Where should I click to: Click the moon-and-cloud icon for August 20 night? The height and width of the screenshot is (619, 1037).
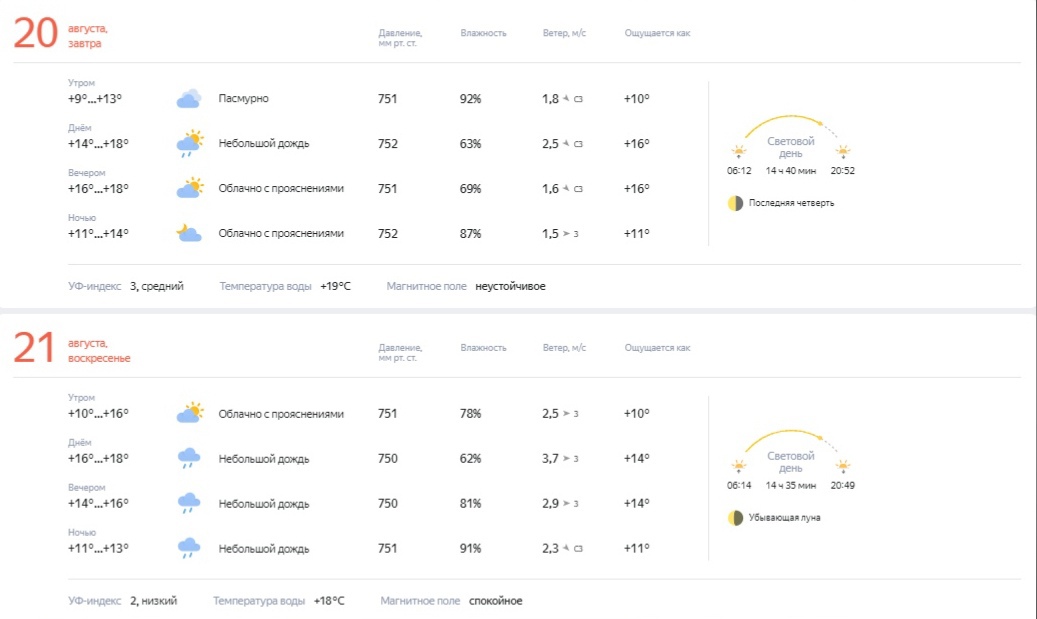pos(189,233)
